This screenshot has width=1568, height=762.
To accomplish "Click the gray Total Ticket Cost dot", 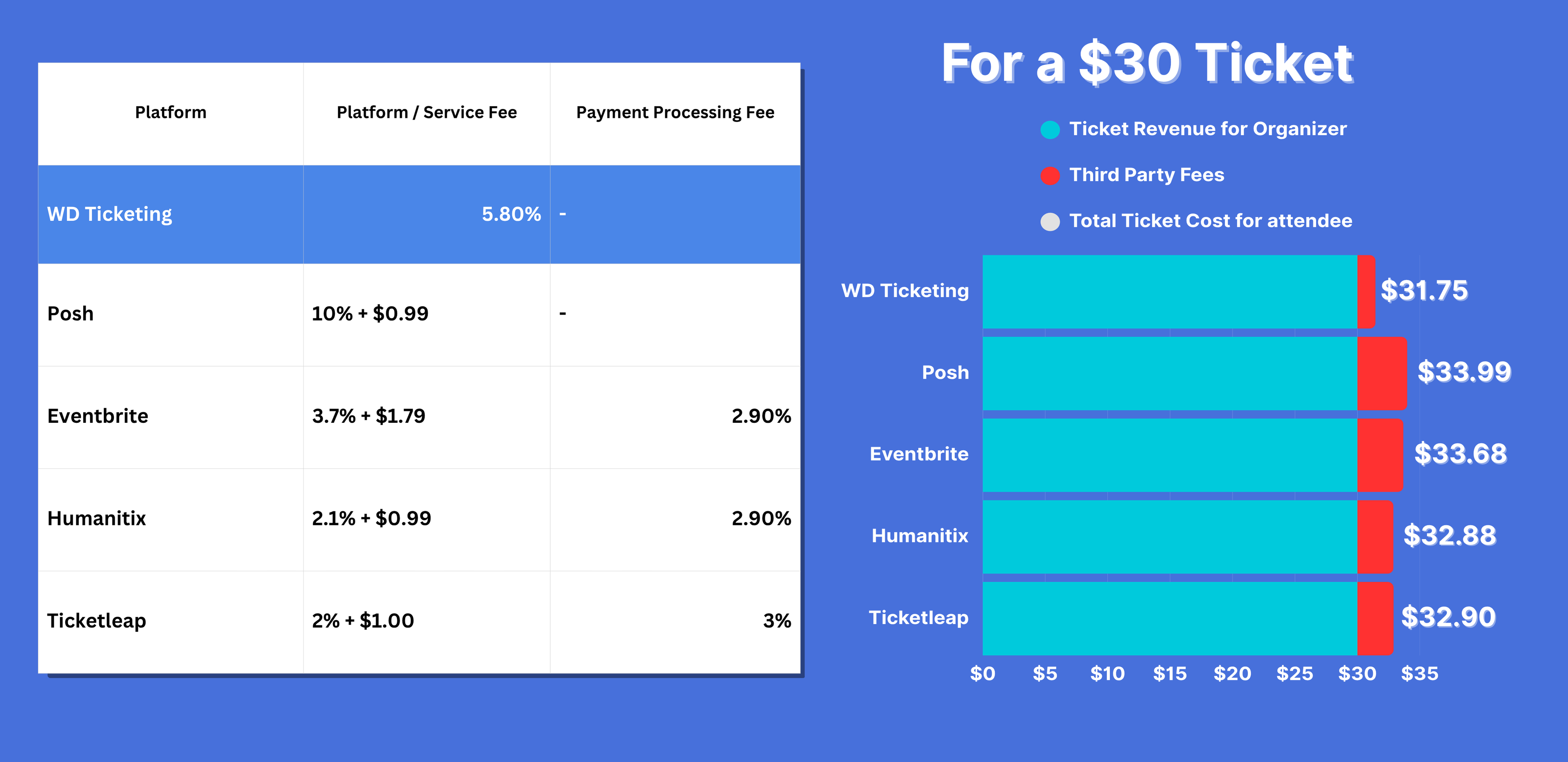I will (1050, 222).
